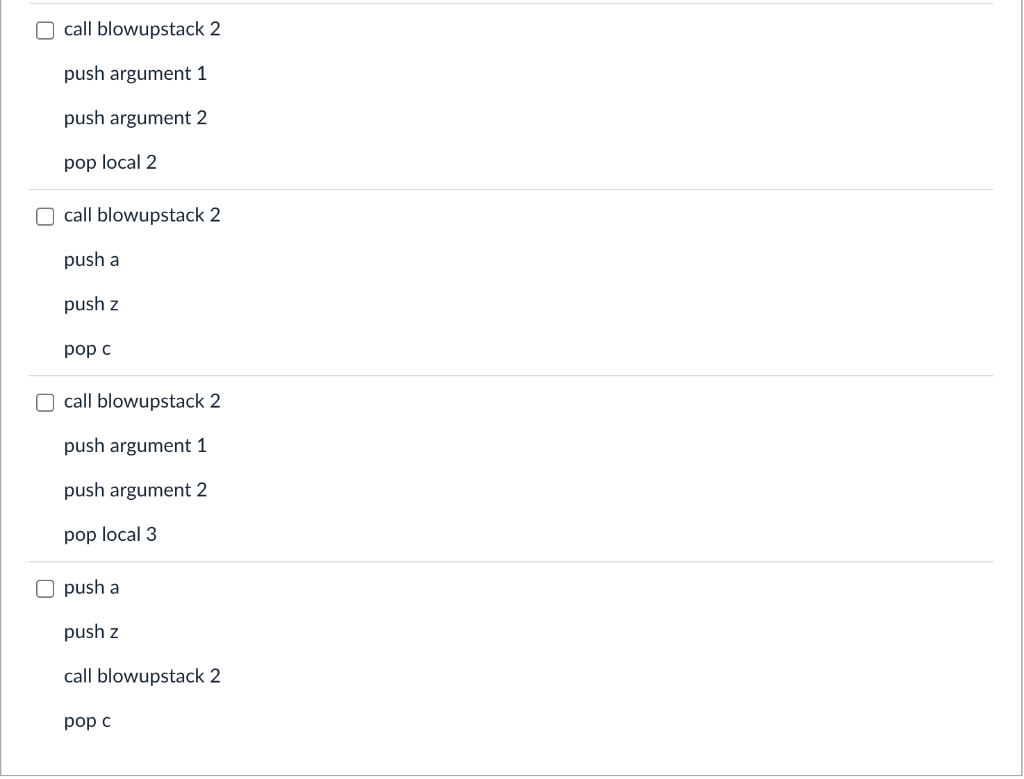Image resolution: width=1024 pixels, height=779 pixels.
Task: Click 'push argument 2' line above 'pop local 2'
Action: pos(135,118)
